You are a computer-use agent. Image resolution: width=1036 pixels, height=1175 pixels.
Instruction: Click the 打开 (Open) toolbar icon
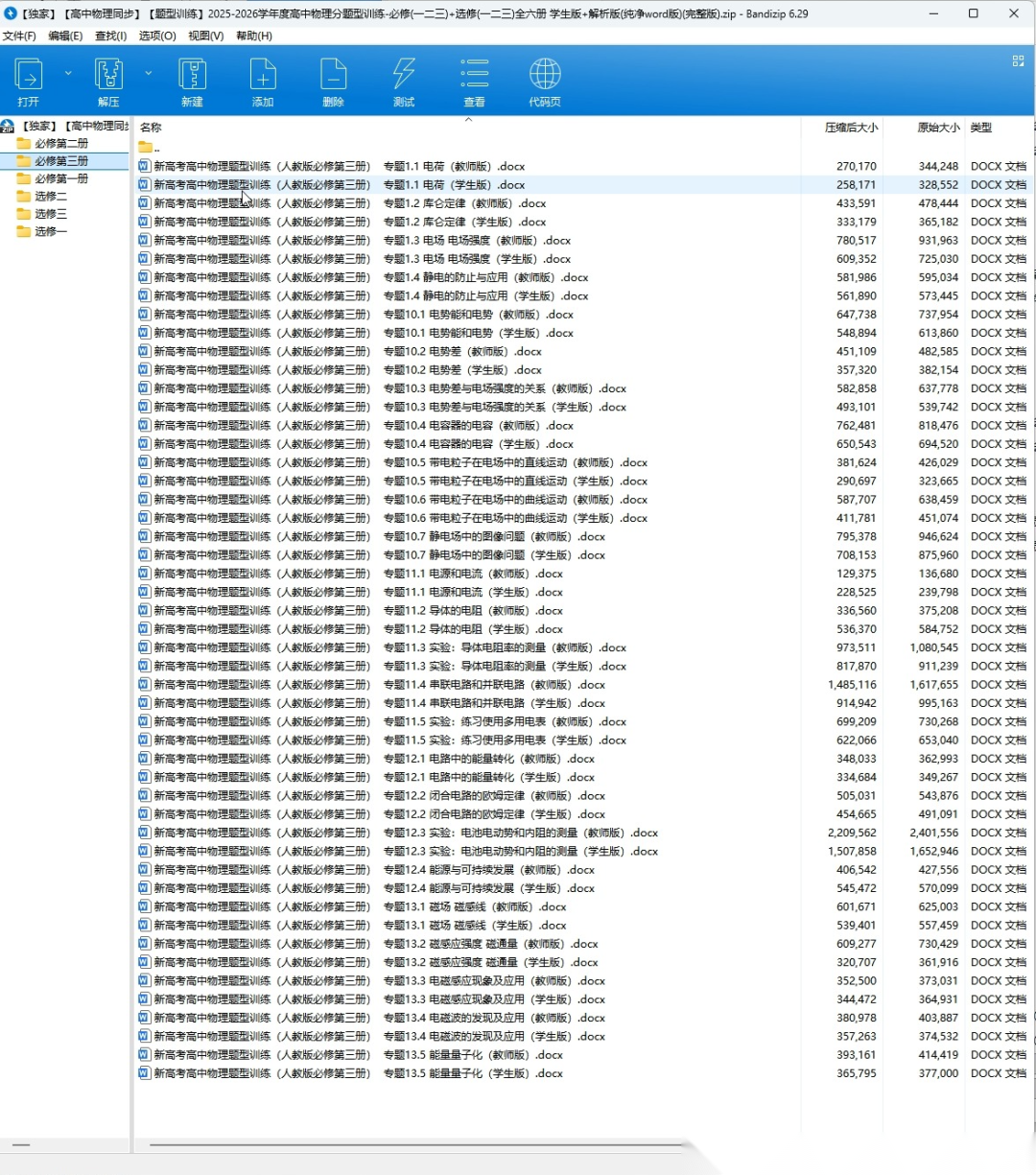29,75
